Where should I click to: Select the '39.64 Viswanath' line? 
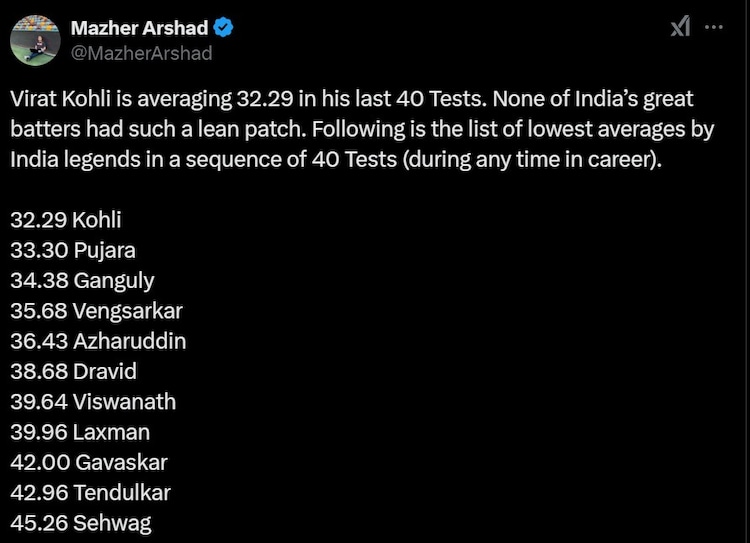pyautogui.click(x=92, y=401)
